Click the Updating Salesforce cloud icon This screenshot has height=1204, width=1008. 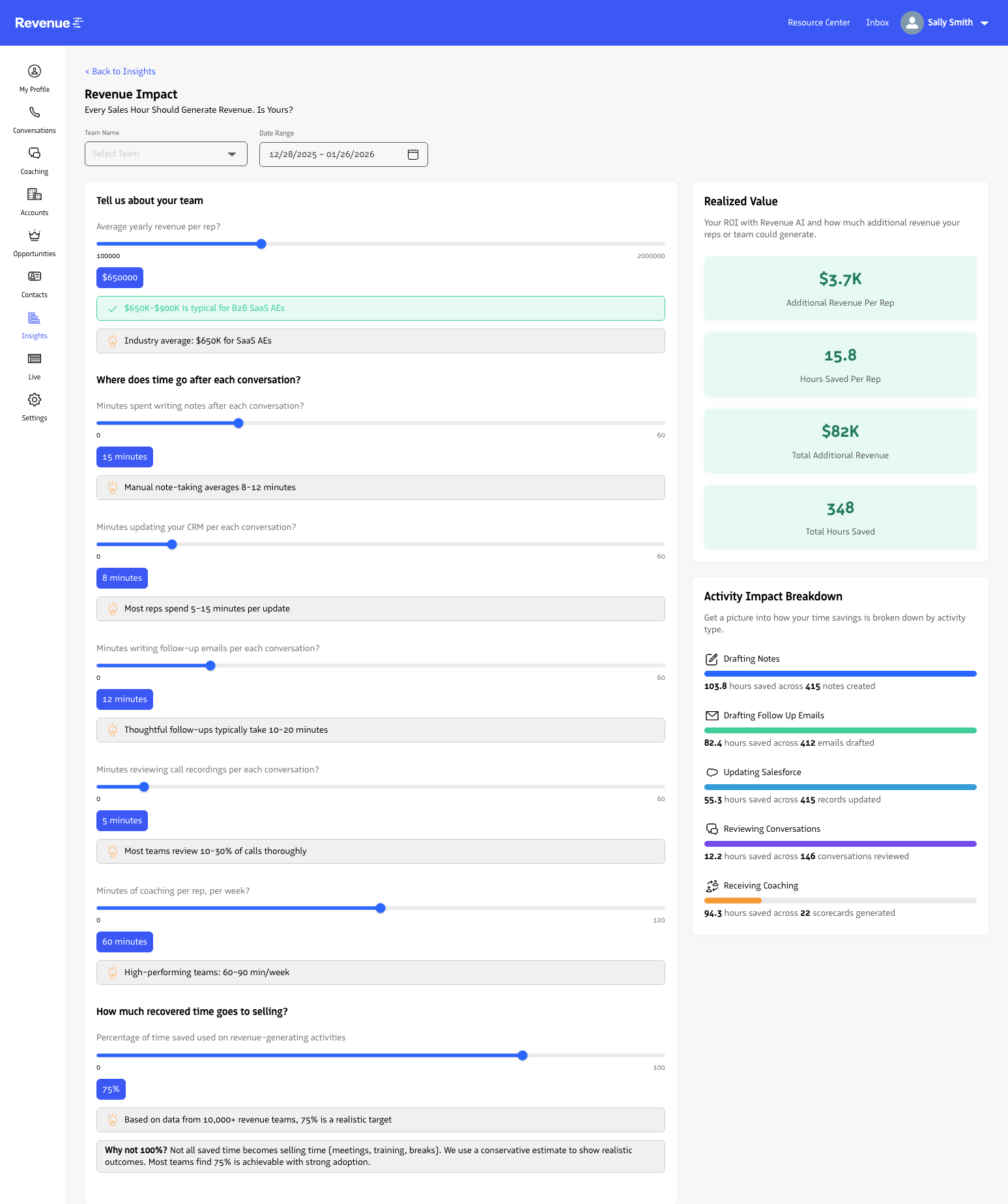click(712, 772)
